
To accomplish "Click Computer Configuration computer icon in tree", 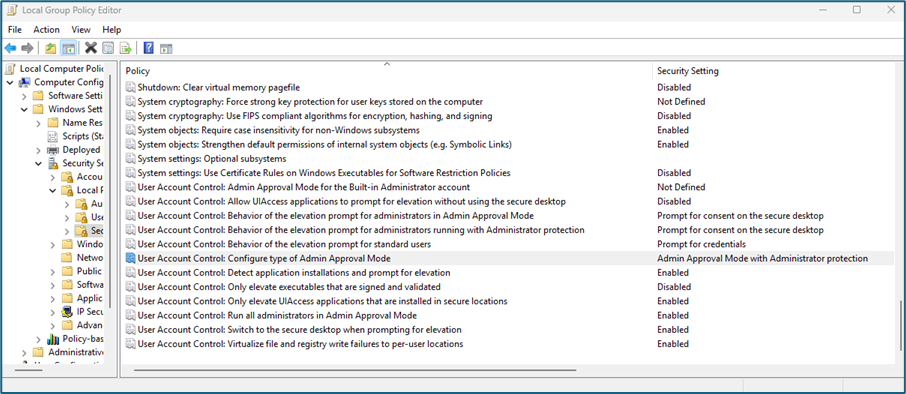I will 25,82.
